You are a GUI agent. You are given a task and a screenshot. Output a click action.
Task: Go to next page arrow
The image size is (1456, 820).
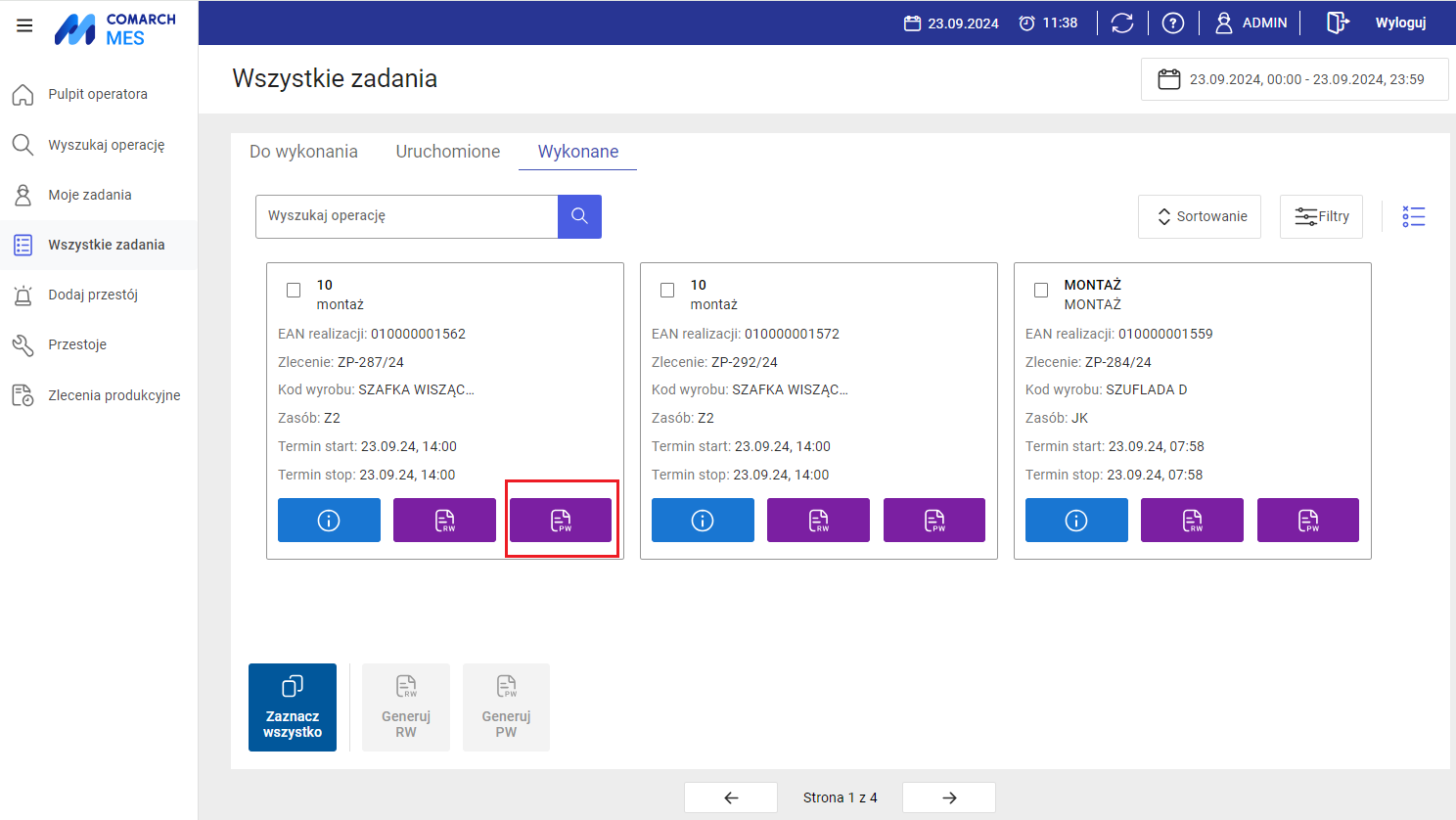click(x=949, y=797)
